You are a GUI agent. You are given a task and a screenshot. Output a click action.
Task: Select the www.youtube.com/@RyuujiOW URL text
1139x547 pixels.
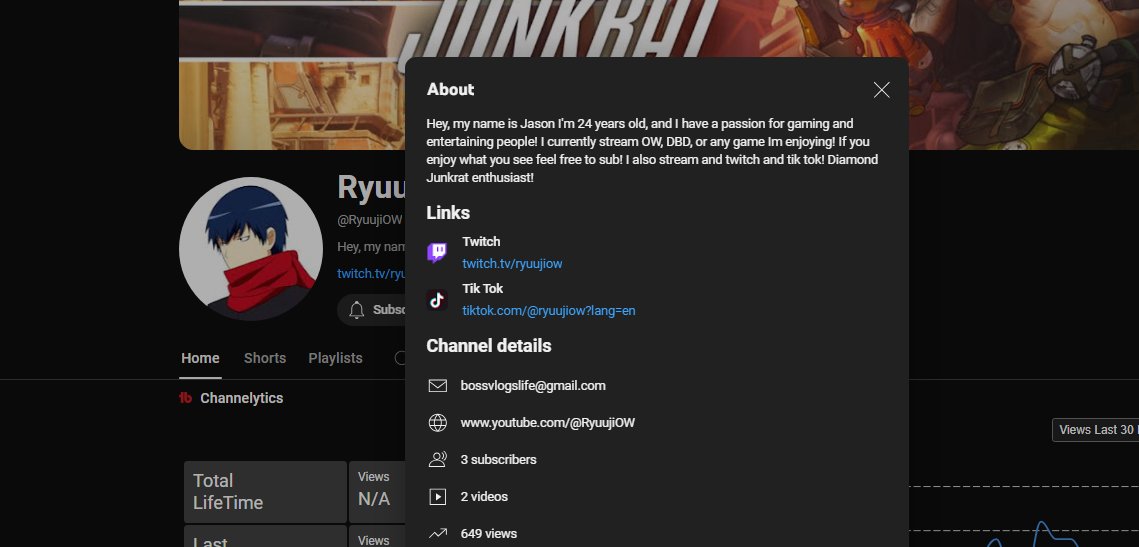(547, 423)
